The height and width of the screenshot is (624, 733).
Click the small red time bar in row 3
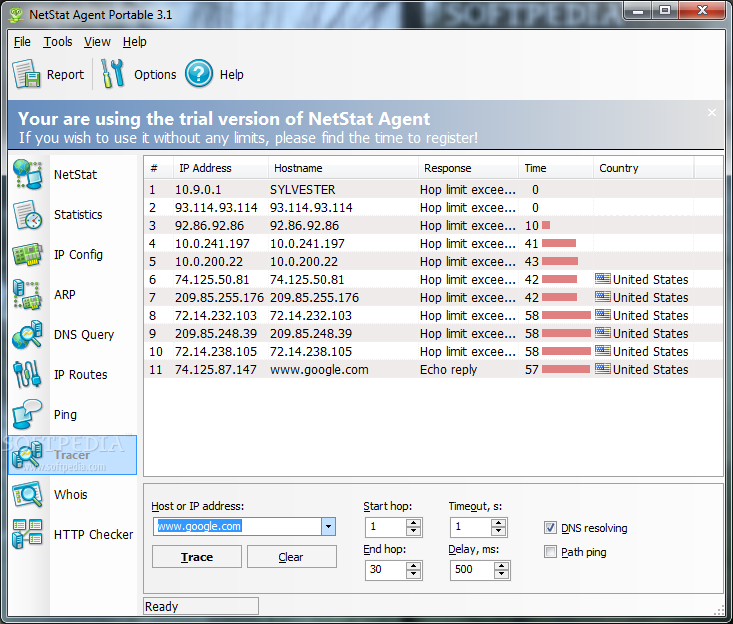click(546, 225)
